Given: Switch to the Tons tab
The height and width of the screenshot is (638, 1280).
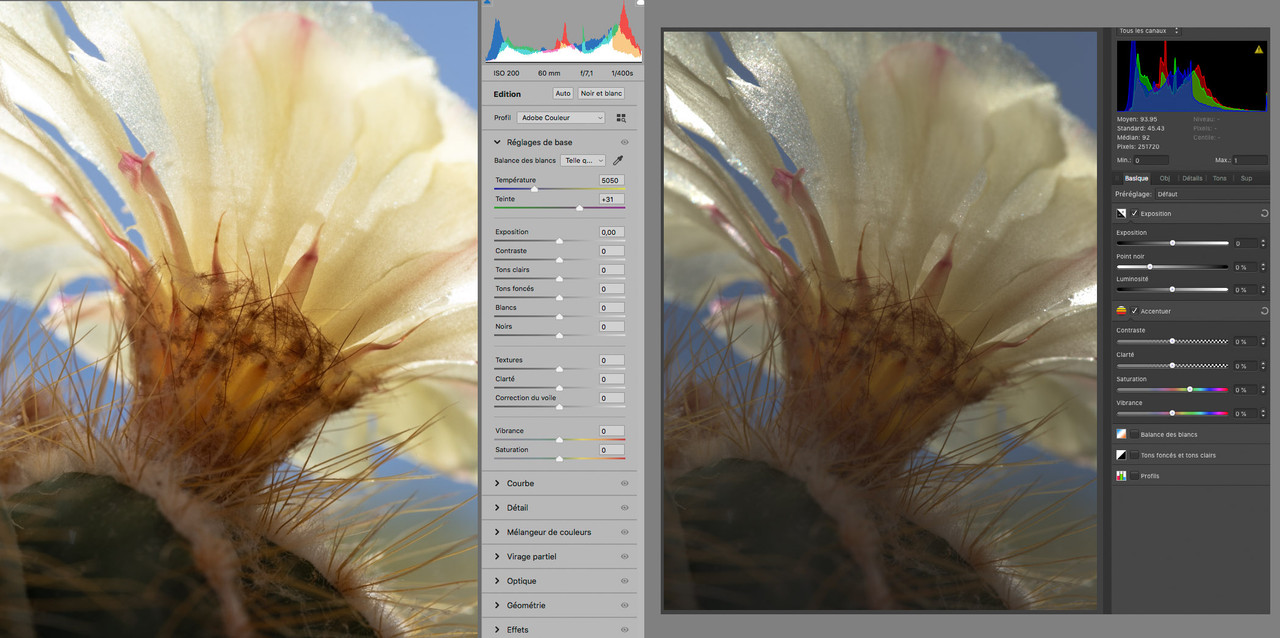Looking at the screenshot, I should [1220, 178].
